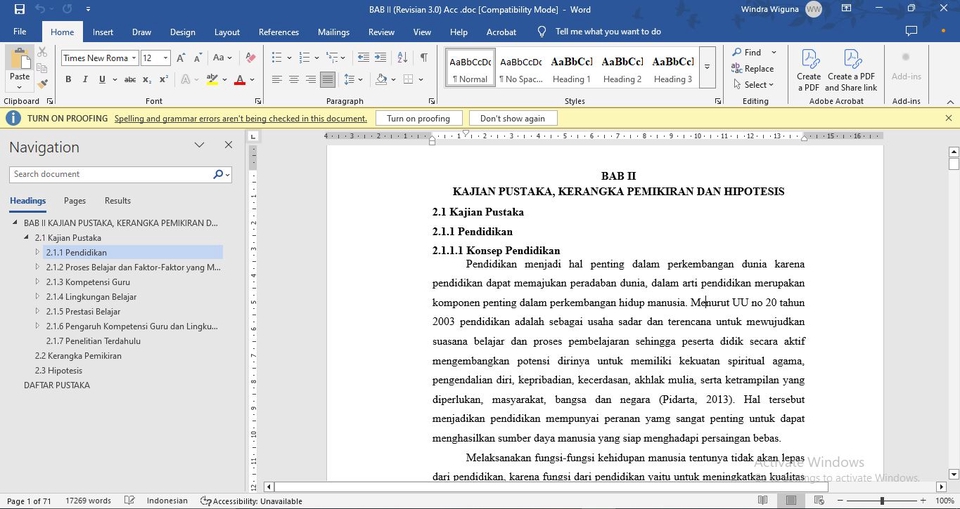Image resolution: width=960 pixels, height=509 pixels.
Task: Collapse the 2.1 Kajian Pustaka heading
Action: 26,238
